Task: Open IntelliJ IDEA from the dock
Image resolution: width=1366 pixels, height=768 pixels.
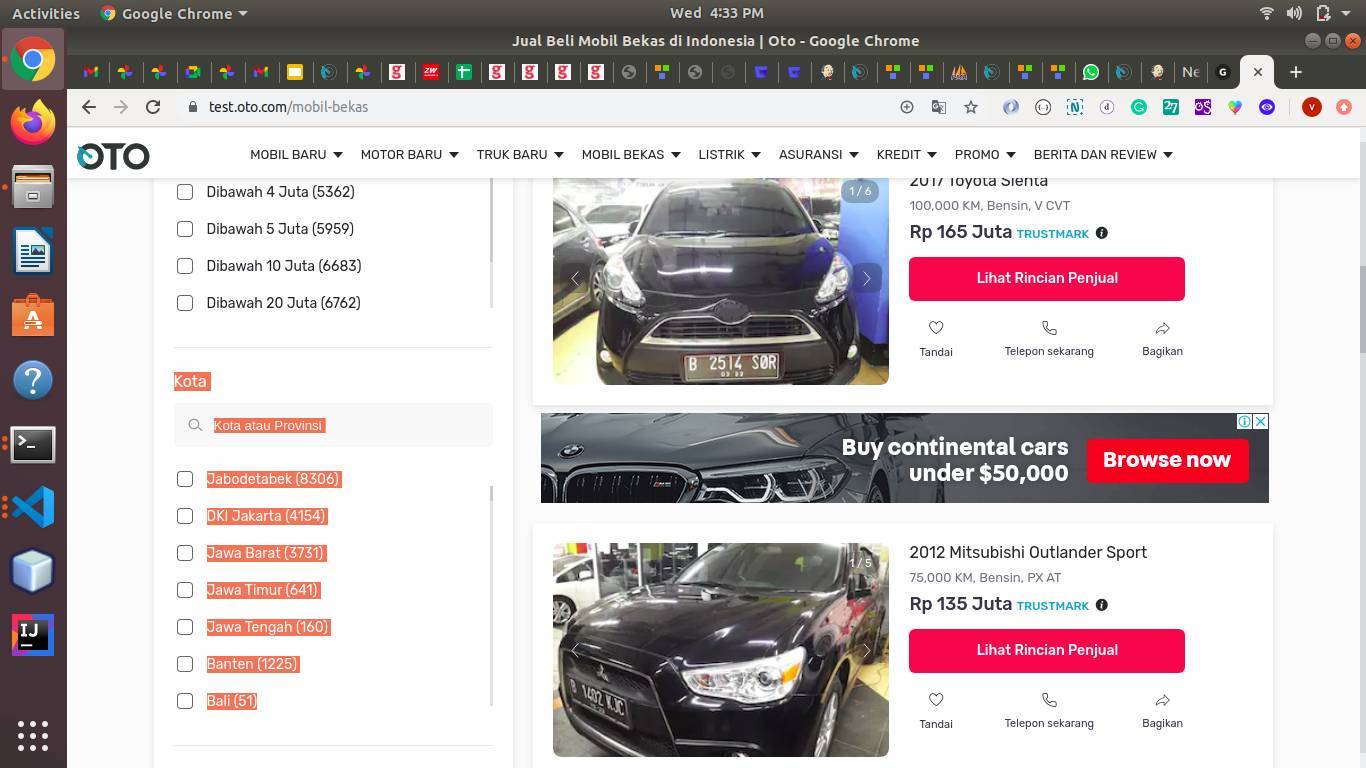Action: (x=33, y=635)
